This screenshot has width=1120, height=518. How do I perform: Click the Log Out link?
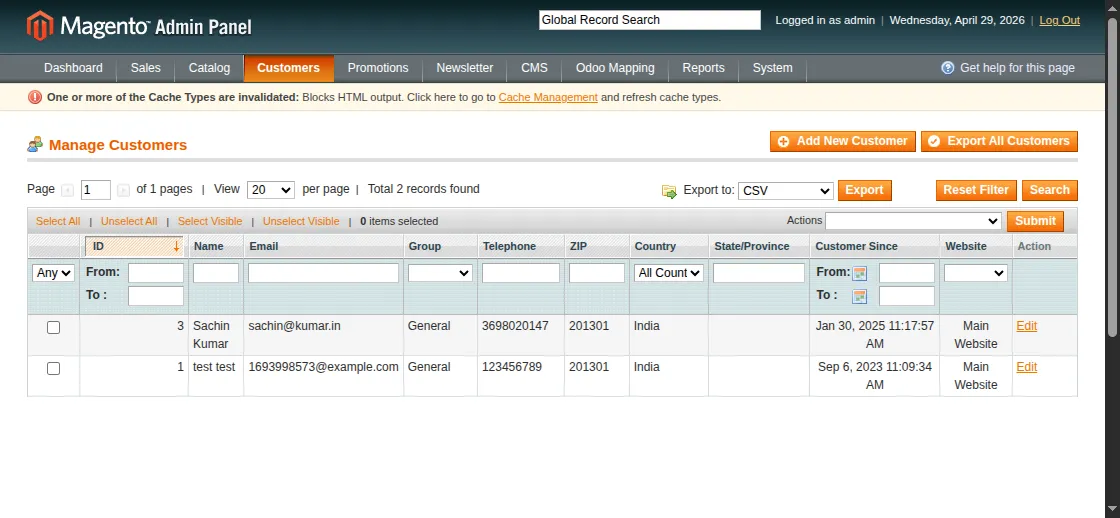(x=1059, y=20)
